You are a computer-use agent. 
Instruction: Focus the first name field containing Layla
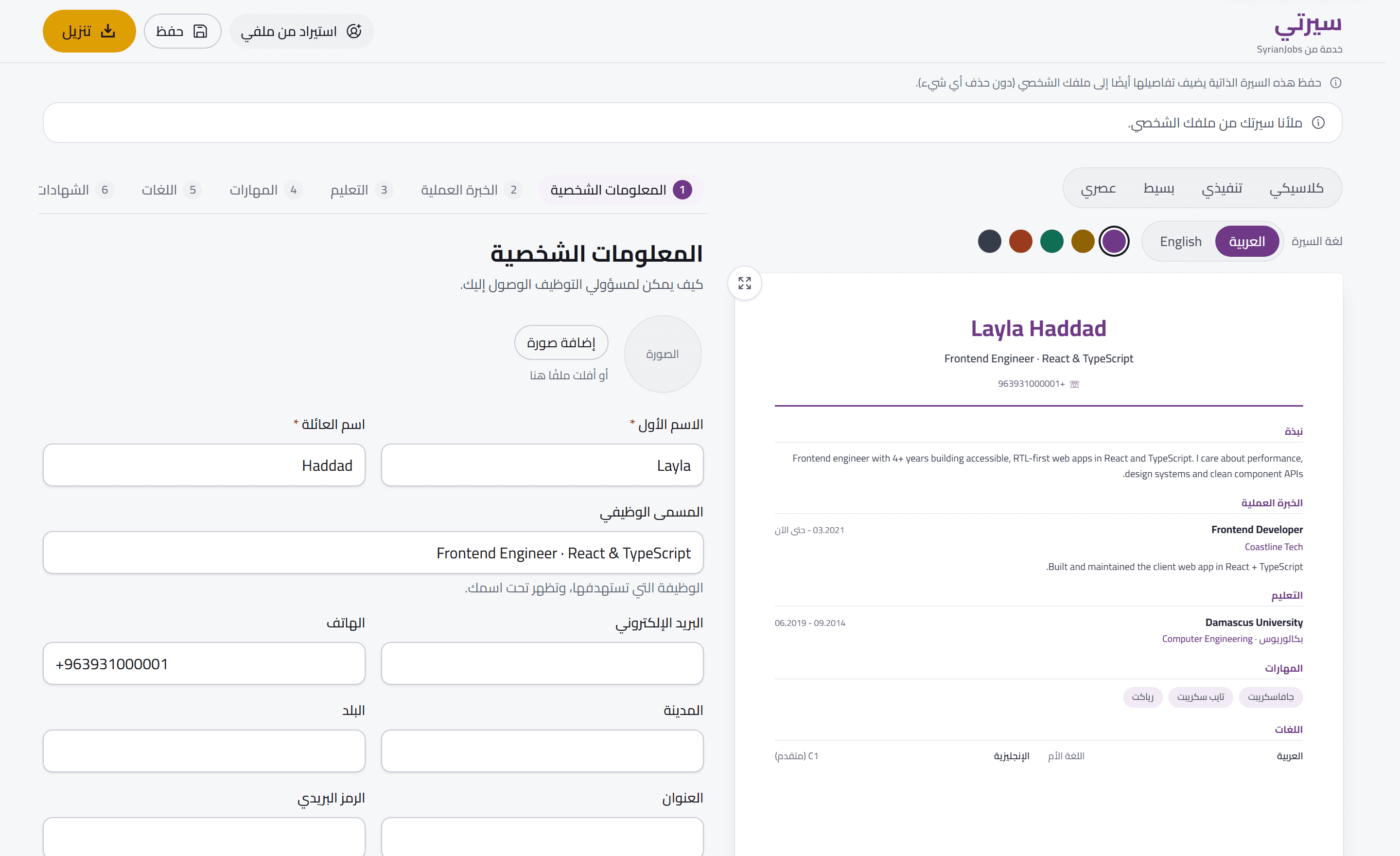[542, 465]
